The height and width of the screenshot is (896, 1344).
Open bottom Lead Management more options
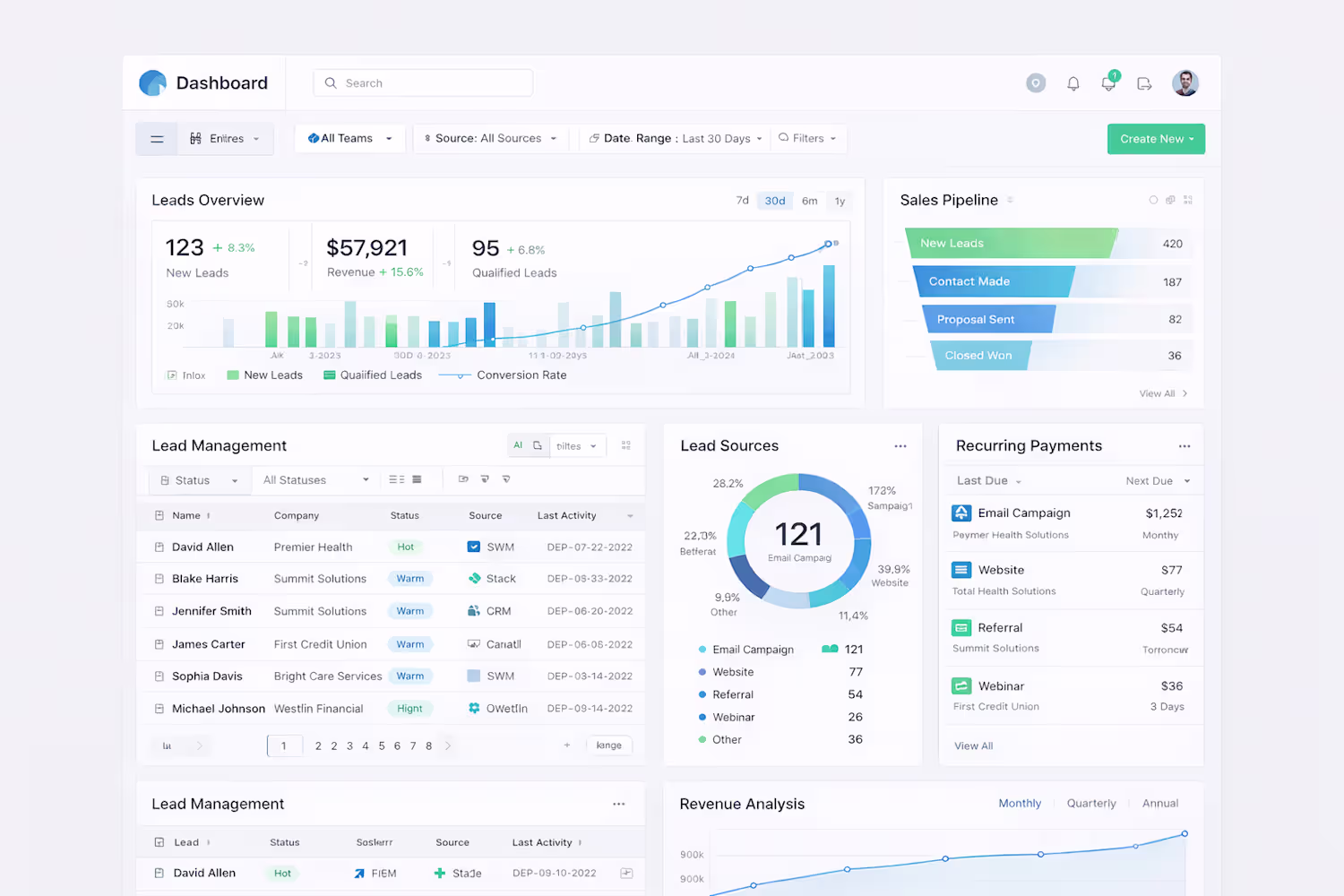coord(618,805)
